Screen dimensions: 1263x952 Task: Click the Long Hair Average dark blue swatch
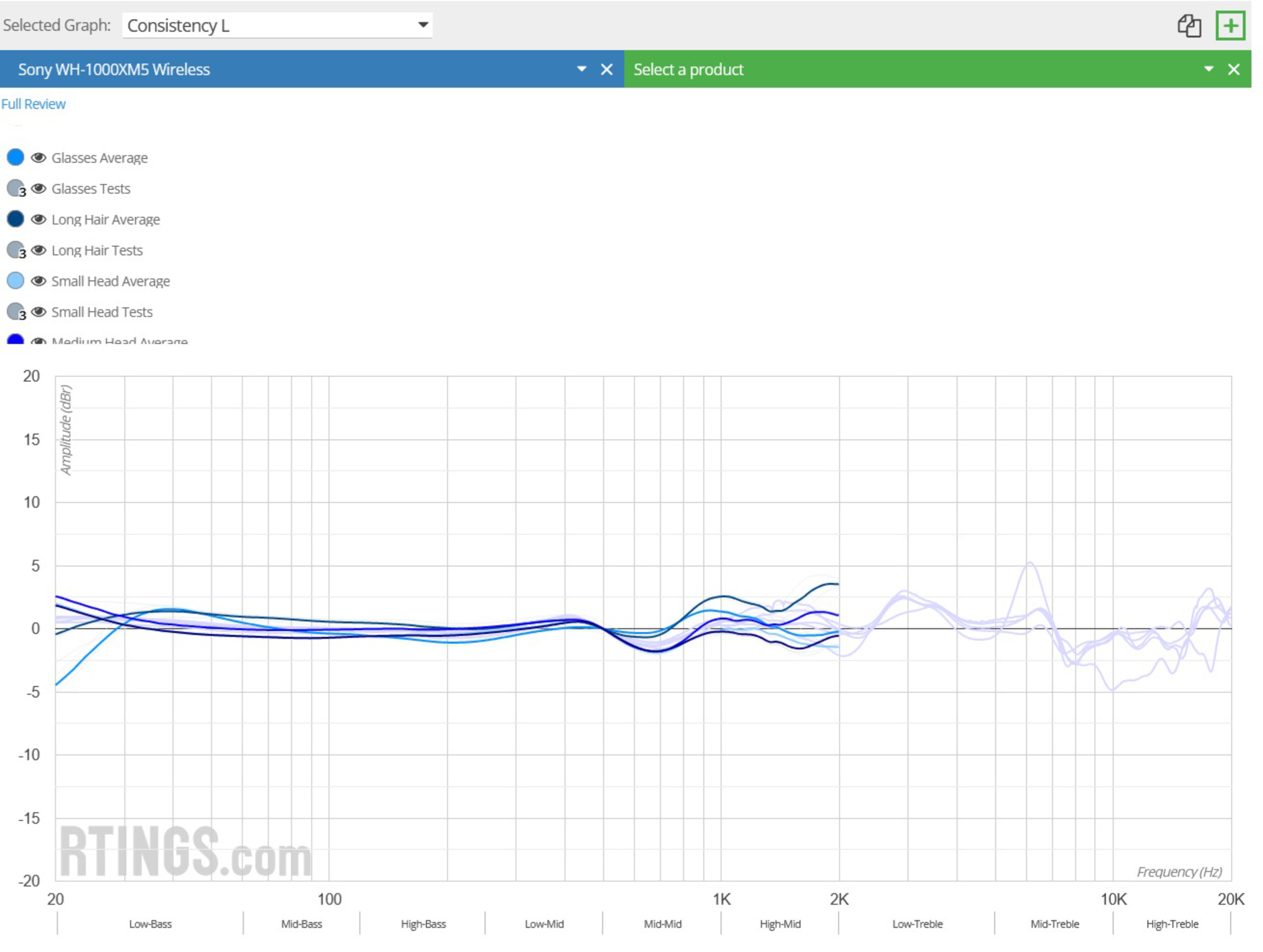point(15,219)
